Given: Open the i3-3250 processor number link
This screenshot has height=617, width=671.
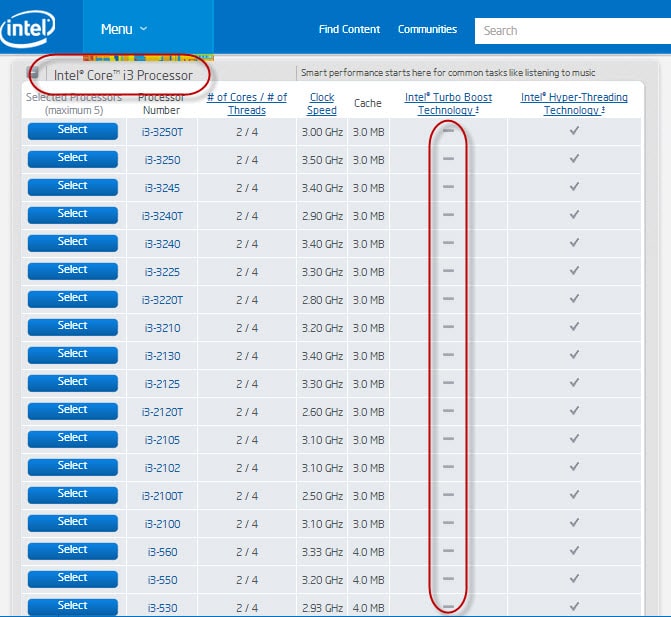Looking at the screenshot, I should [x=161, y=160].
